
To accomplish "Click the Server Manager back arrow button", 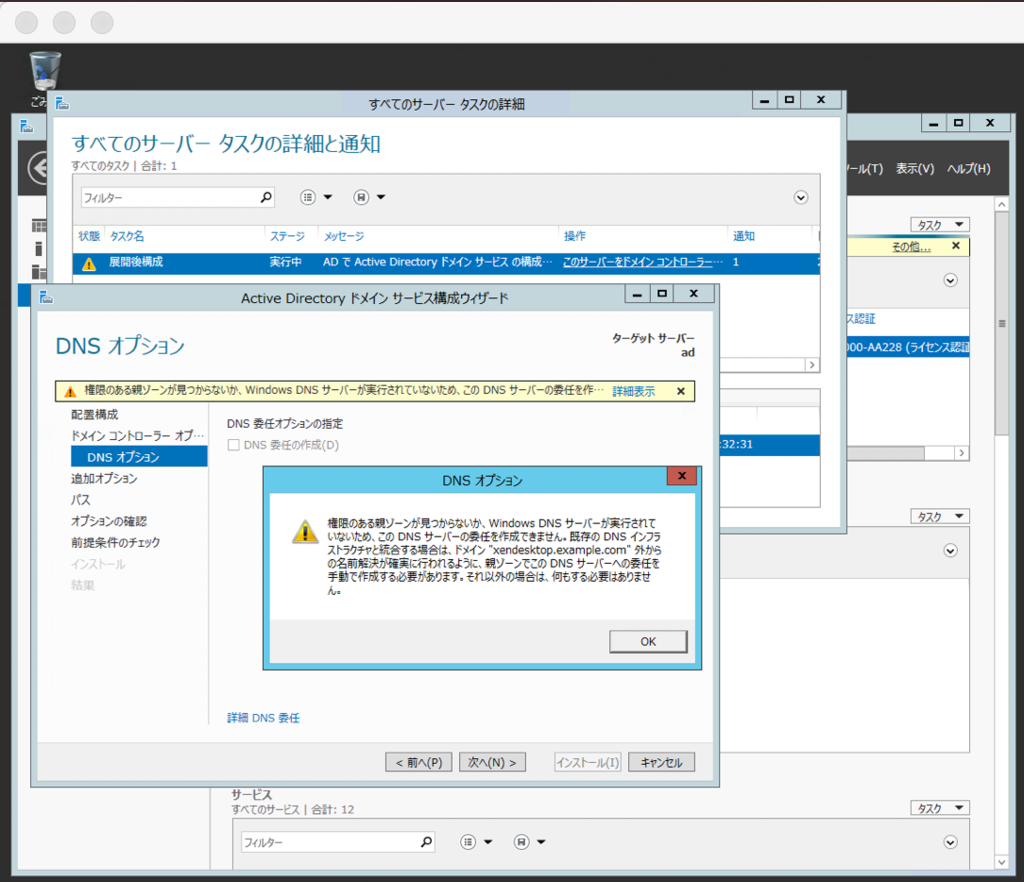I will pyautogui.click(x=39, y=168).
